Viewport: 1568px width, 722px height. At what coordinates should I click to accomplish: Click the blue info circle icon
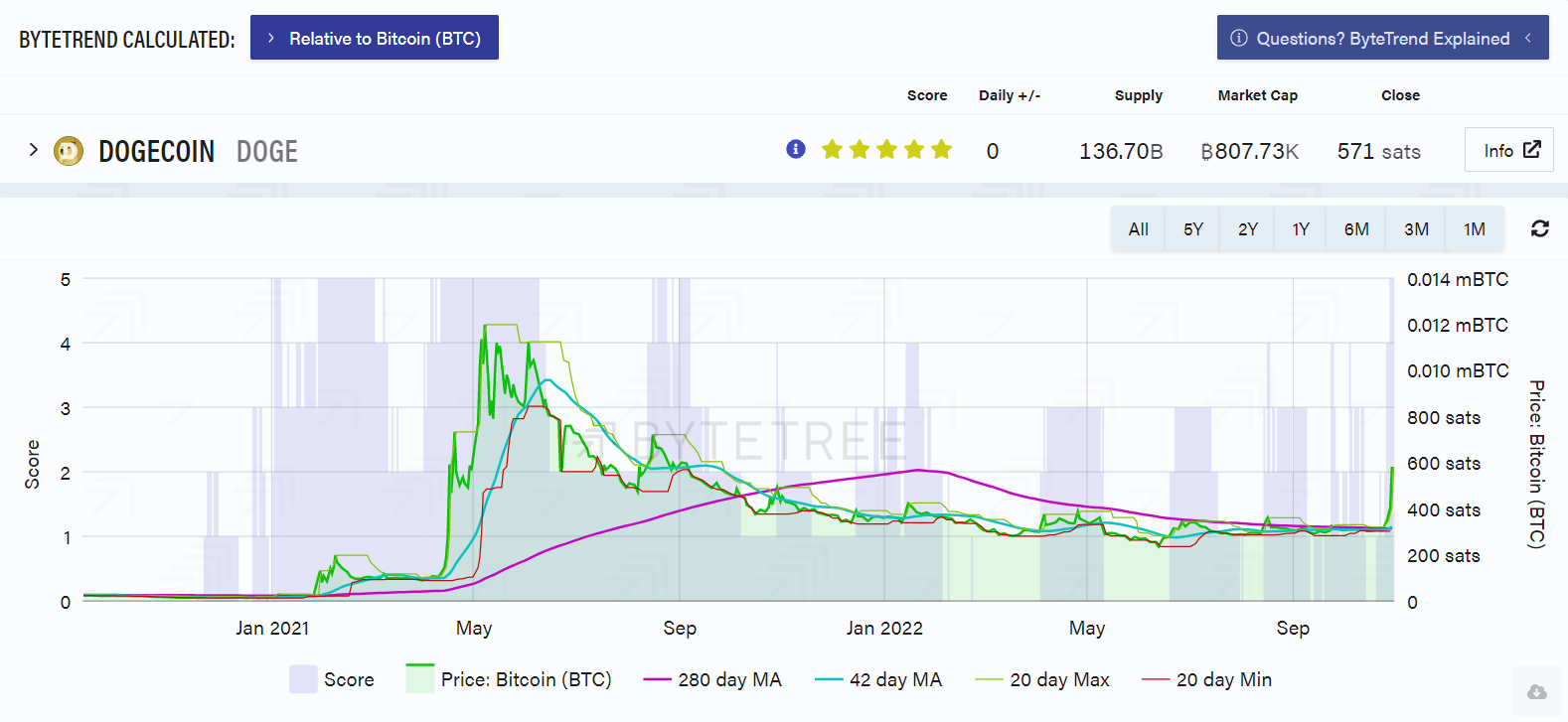pos(796,149)
